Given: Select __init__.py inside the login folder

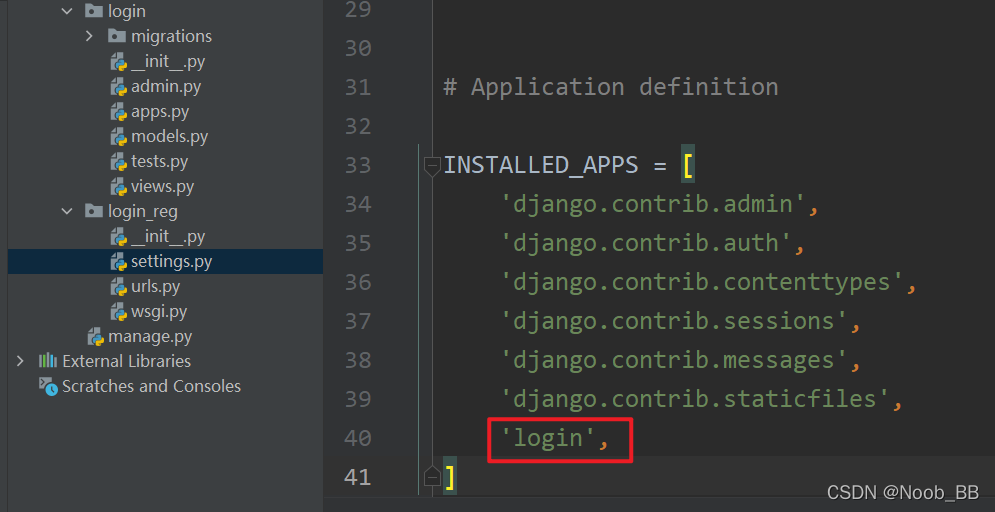Looking at the screenshot, I should tap(168, 62).
